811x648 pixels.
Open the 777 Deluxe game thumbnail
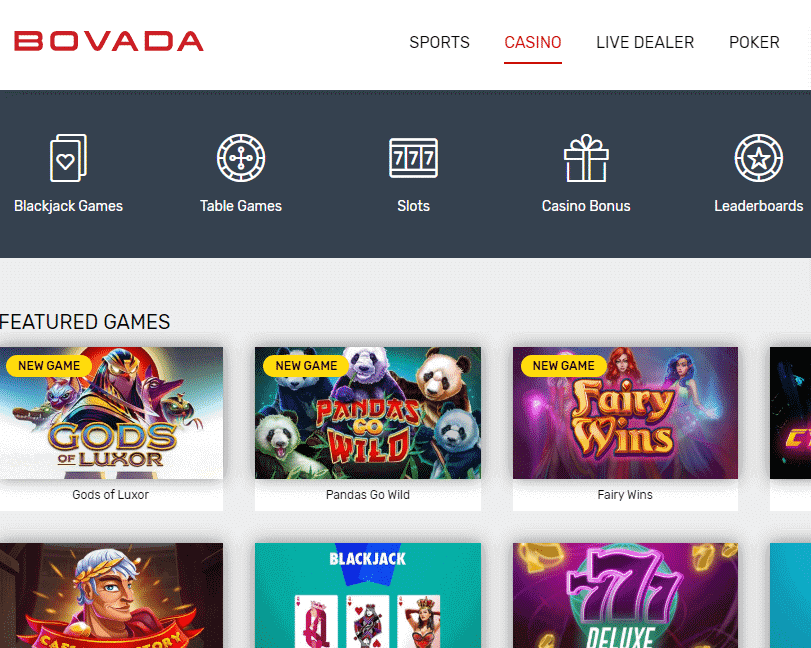(x=625, y=595)
